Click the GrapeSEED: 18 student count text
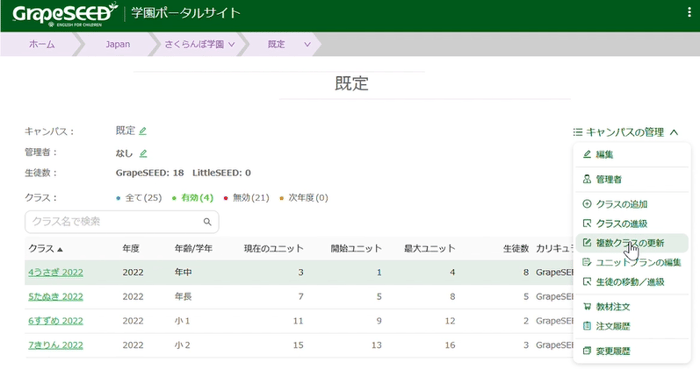700x369 pixels. (150, 173)
